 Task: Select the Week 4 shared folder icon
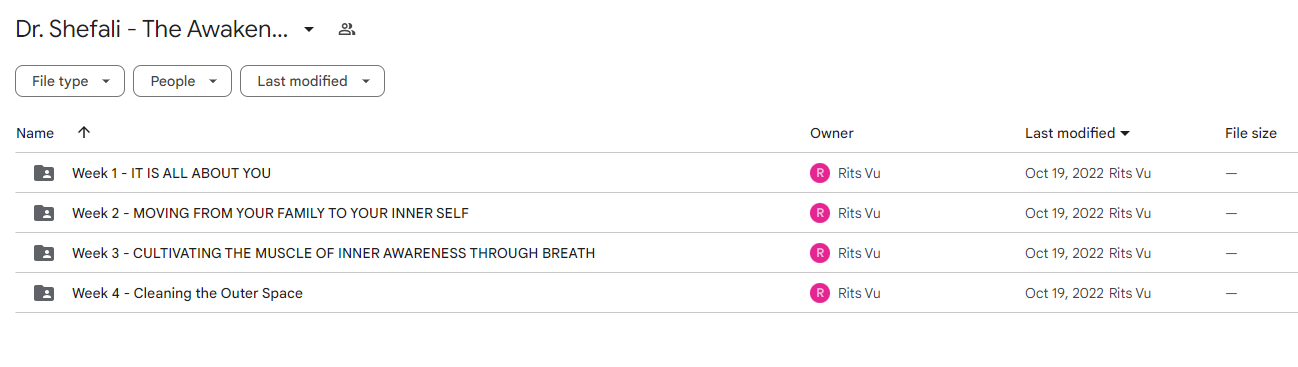[x=44, y=293]
